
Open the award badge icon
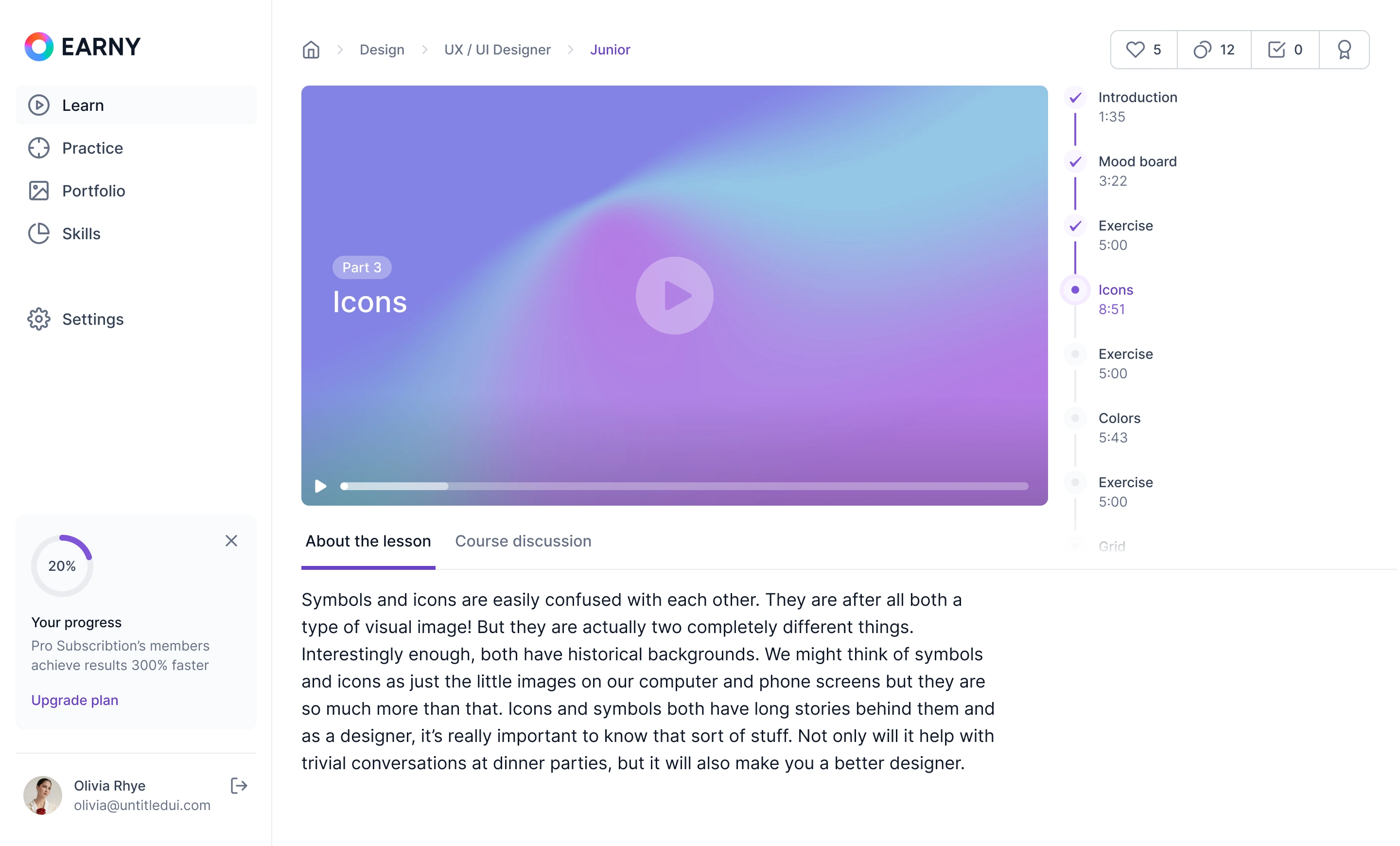pyautogui.click(x=1344, y=50)
